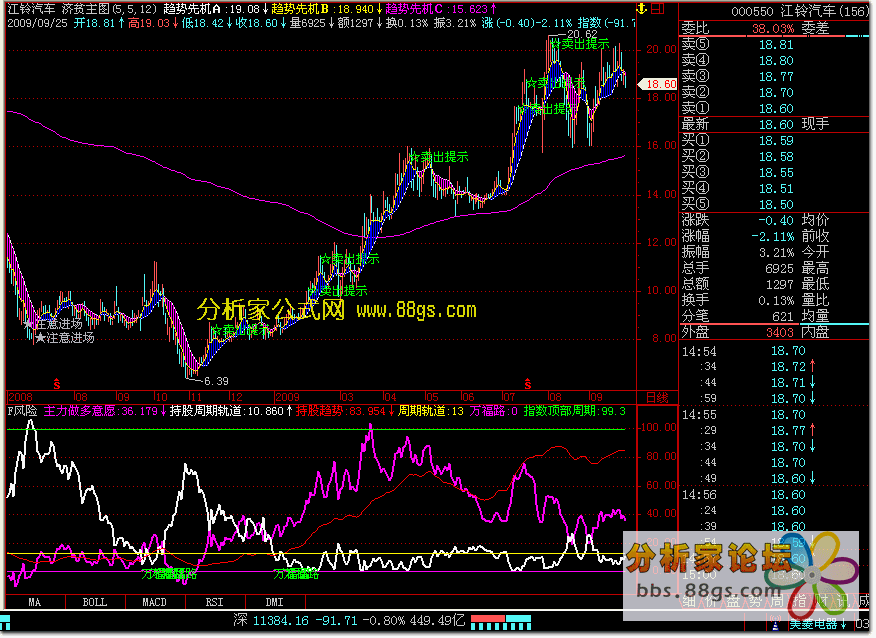
Task: Click the 买③ 18.55 bid row
Action: pyautogui.click(x=774, y=173)
